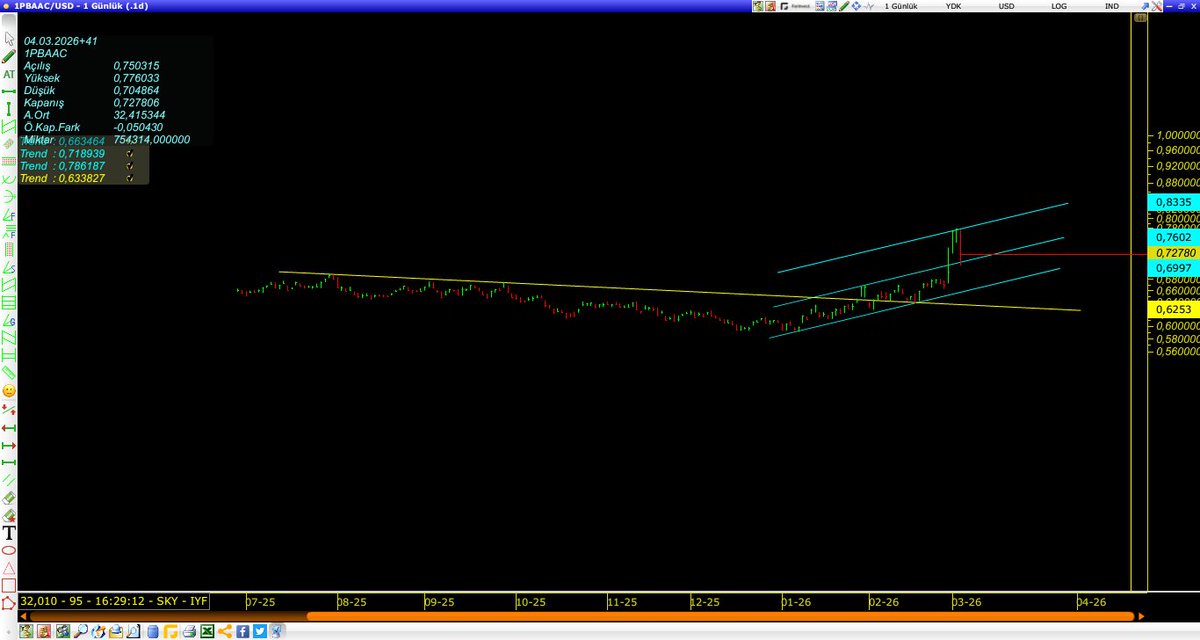1200x640 pixels.
Task: Click the yellow 0,72780 price label
Action: tap(1173, 254)
